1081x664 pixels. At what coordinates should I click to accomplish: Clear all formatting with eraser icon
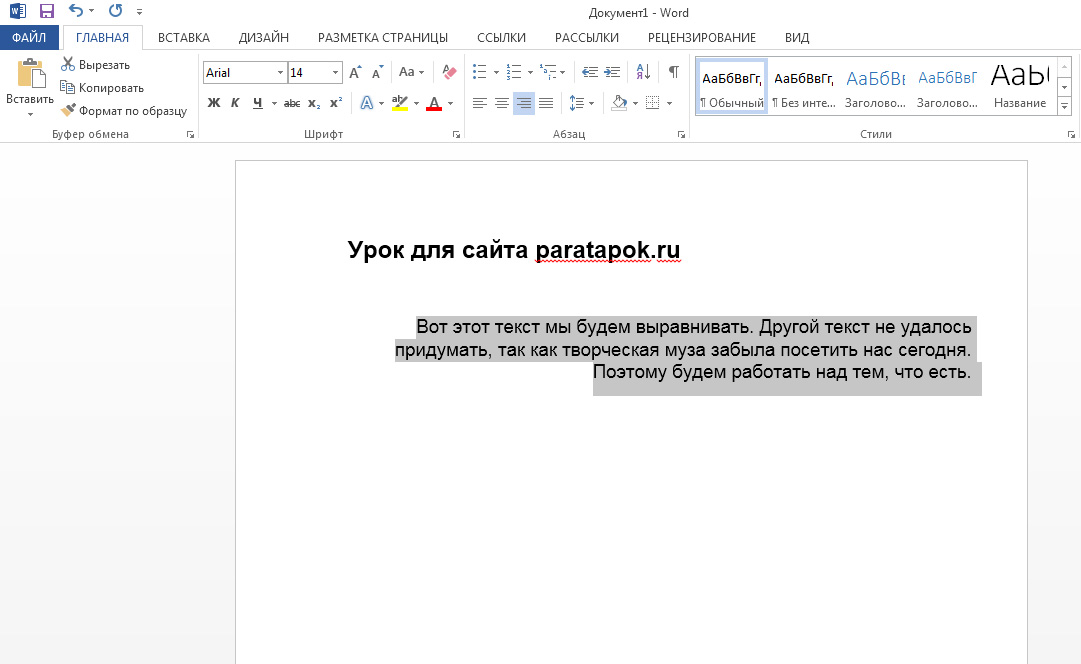[x=449, y=72]
